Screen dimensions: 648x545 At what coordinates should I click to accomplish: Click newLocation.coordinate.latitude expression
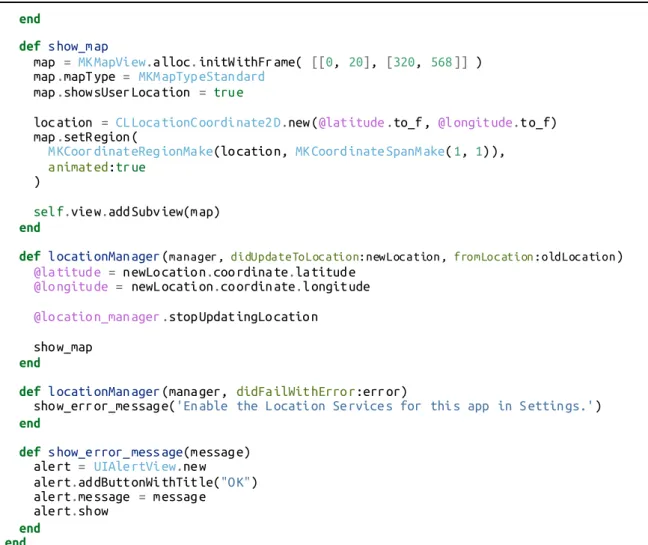(x=239, y=272)
